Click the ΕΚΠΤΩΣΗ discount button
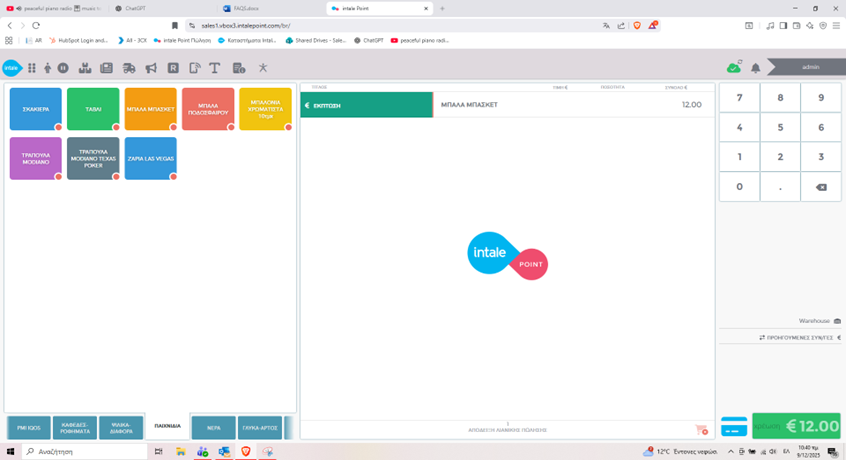 366,105
